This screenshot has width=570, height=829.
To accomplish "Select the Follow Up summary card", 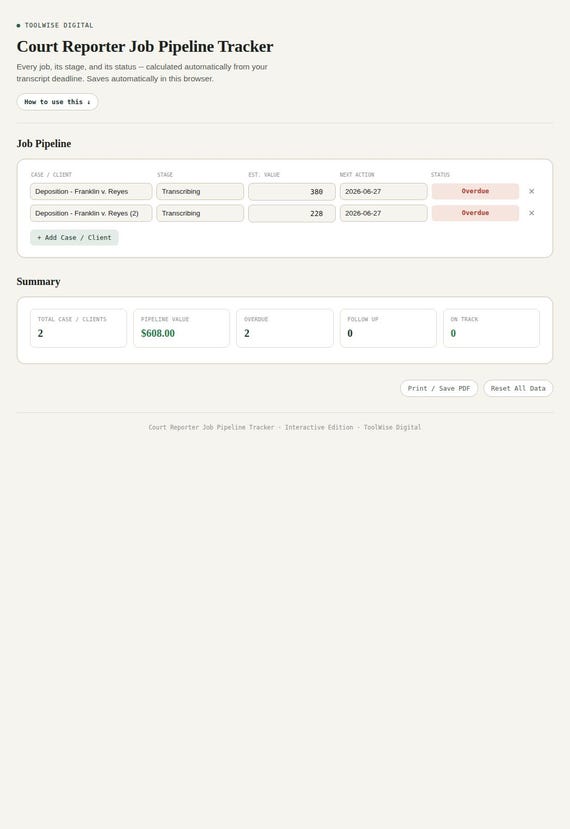I will pos(388,328).
